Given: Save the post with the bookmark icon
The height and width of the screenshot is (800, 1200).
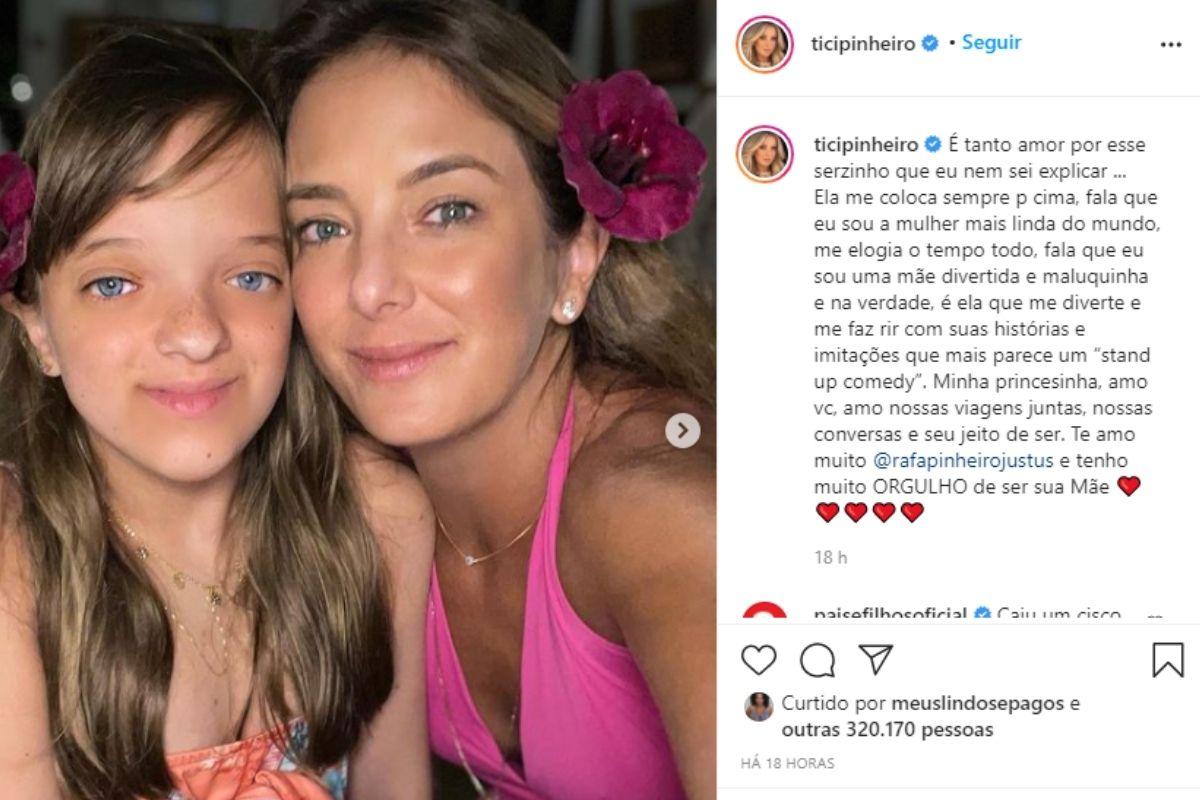Looking at the screenshot, I should [x=1167, y=660].
